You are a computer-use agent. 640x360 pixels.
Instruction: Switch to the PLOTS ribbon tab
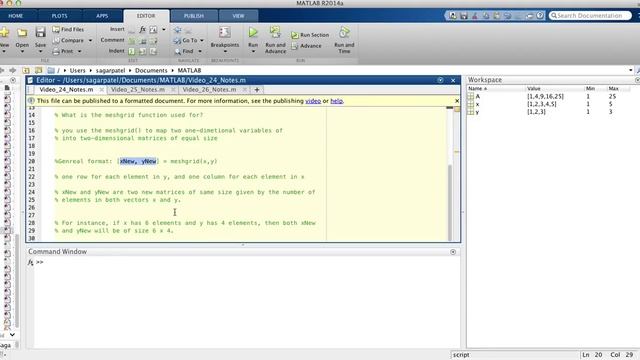coord(60,16)
